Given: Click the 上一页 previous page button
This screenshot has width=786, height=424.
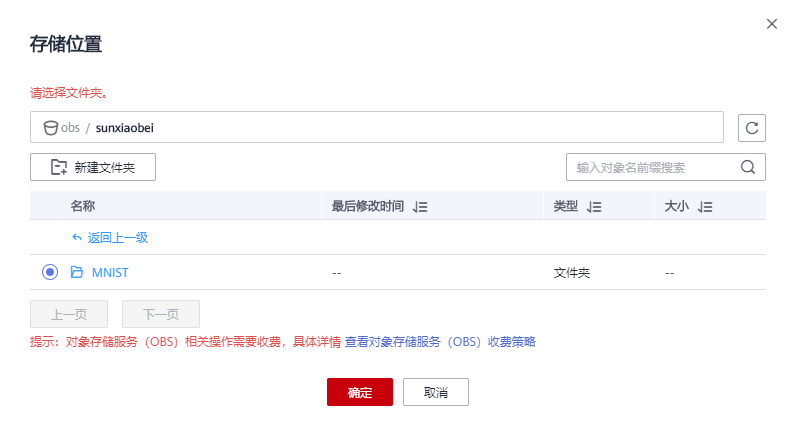Looking at the screenshot, I should pos(69,314).
